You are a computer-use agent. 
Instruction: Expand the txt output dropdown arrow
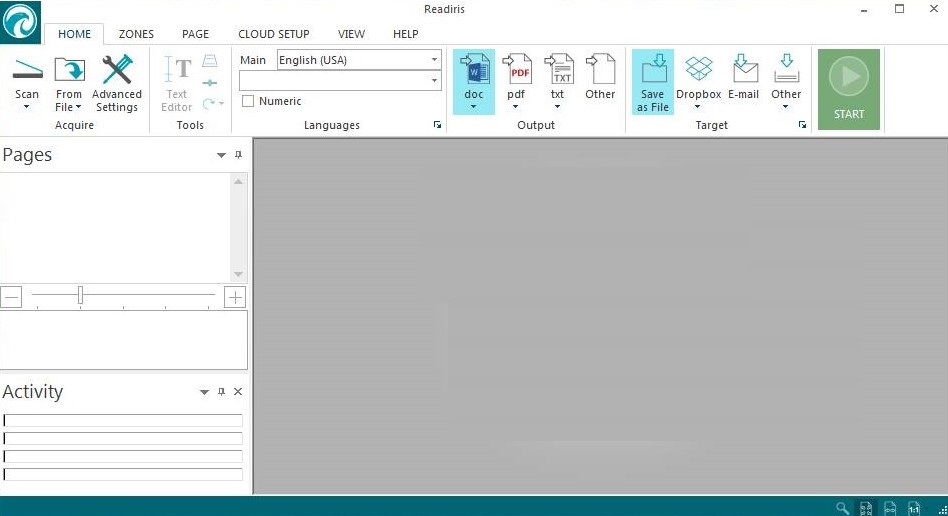pos(557,107)
